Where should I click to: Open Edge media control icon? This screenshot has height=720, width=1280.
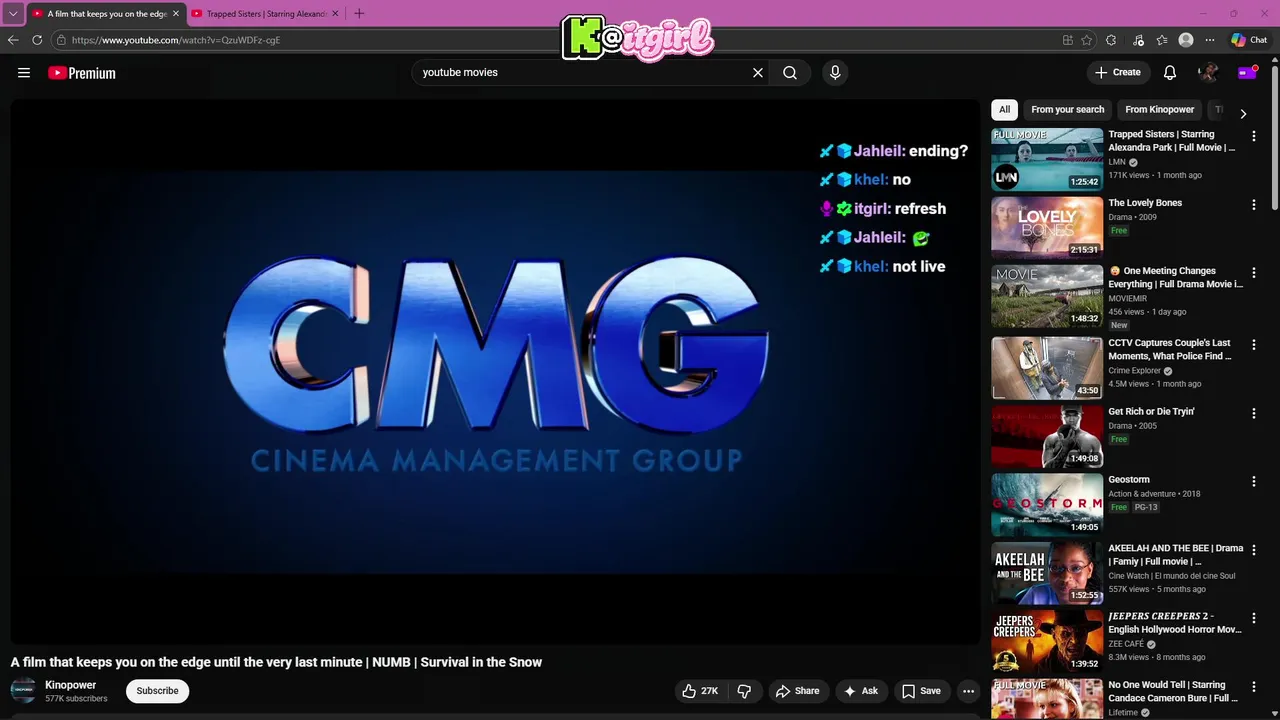(x=1138, y=40)
